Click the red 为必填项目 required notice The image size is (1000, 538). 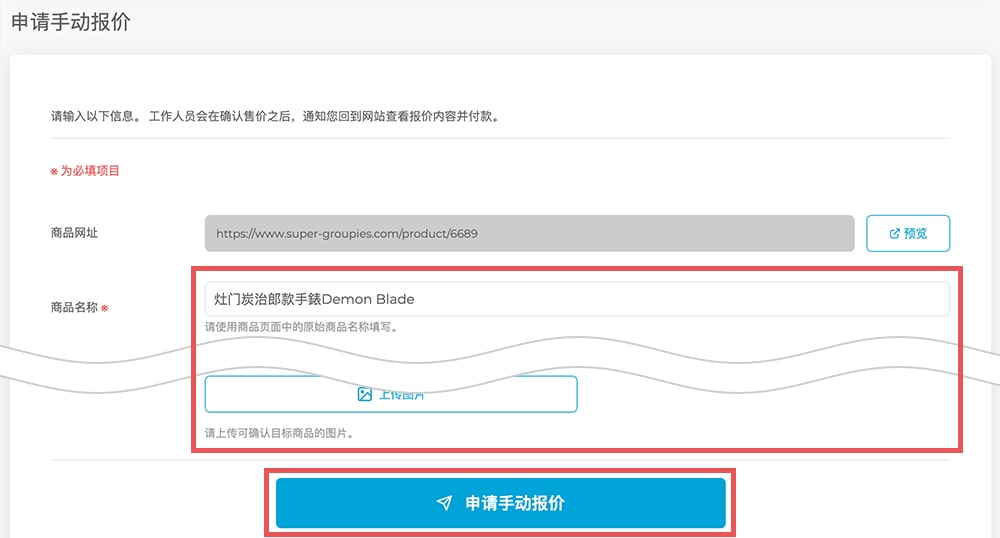[90, 171]
